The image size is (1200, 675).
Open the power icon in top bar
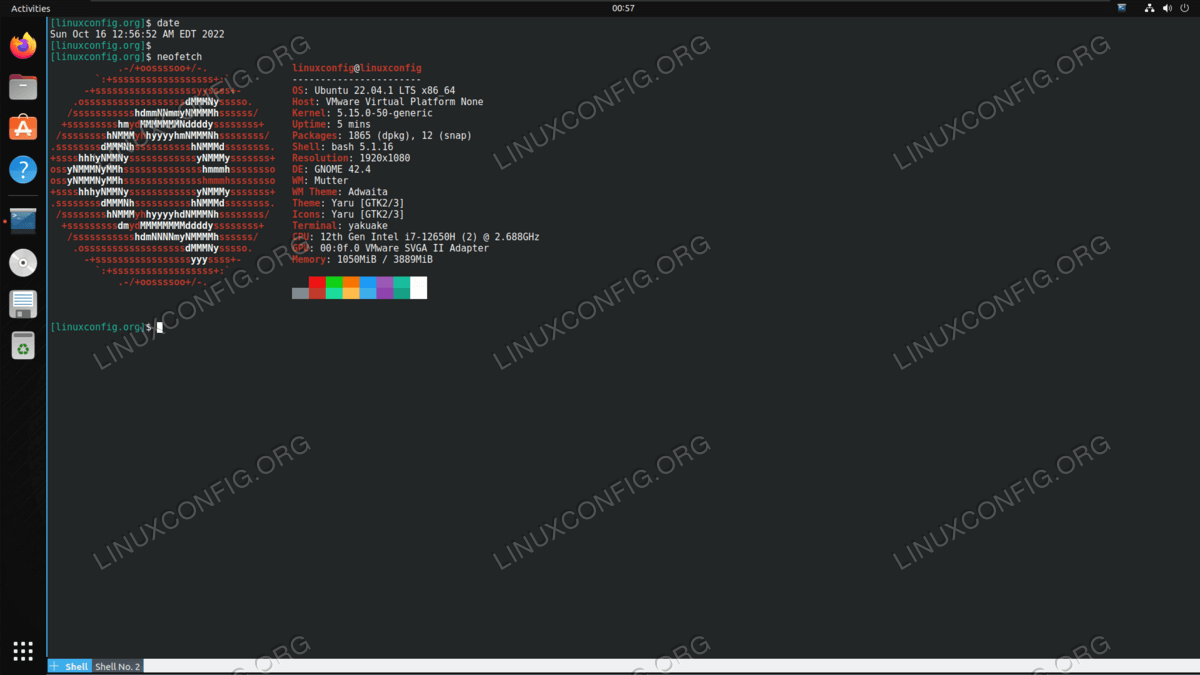pyautogui.click(x=1185, y=8)
